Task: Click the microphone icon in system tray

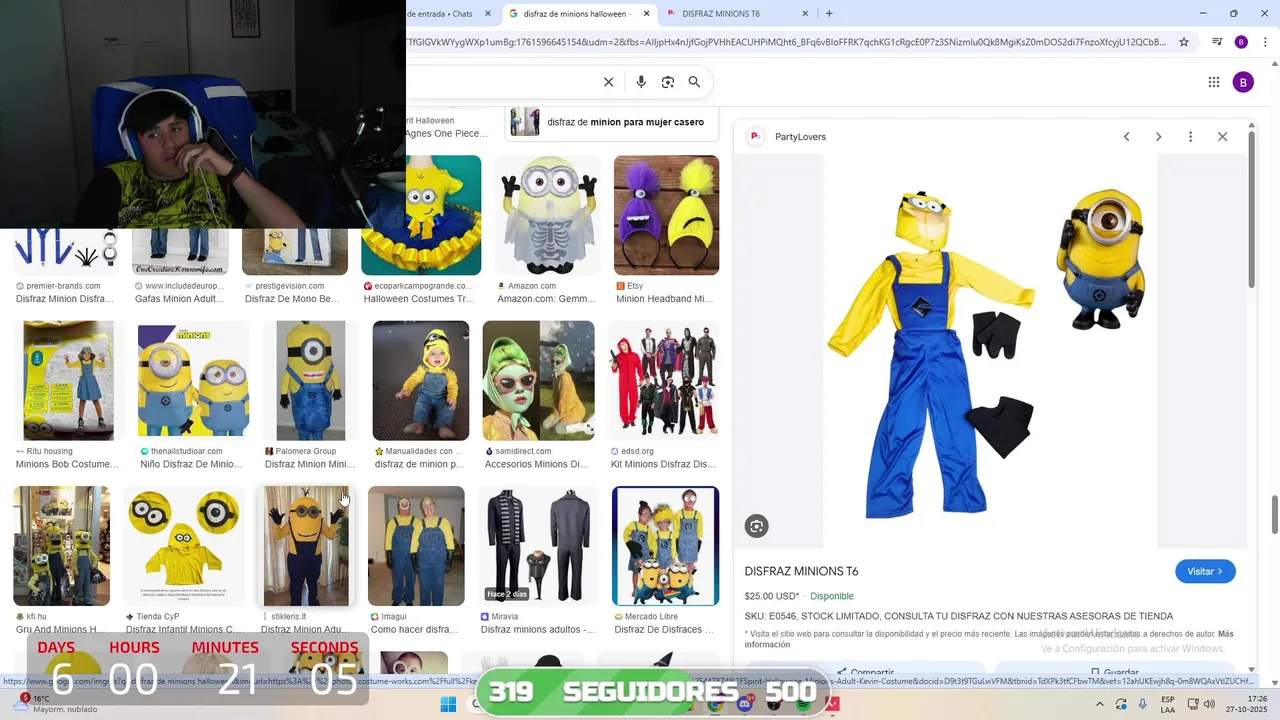Action: tap(1142, 704)
